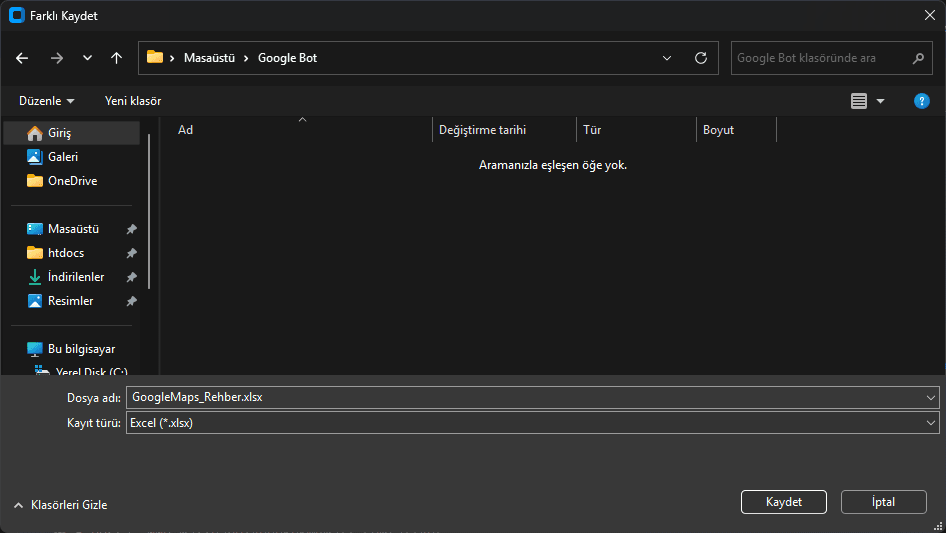Click the Forward navigation arrow
Image resolution: width=946 pixels, height=533 pixels.
[x=56, y=58]
